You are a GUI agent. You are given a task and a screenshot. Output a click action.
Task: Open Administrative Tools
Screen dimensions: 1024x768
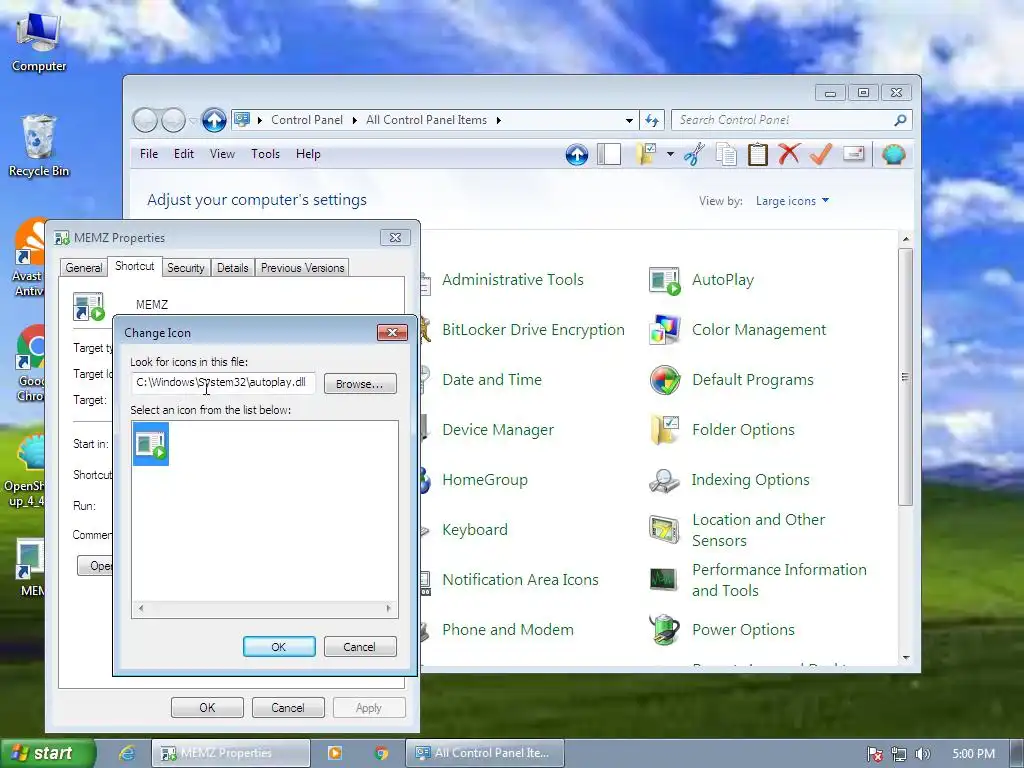pyautogui.click(x=513, y=280)
